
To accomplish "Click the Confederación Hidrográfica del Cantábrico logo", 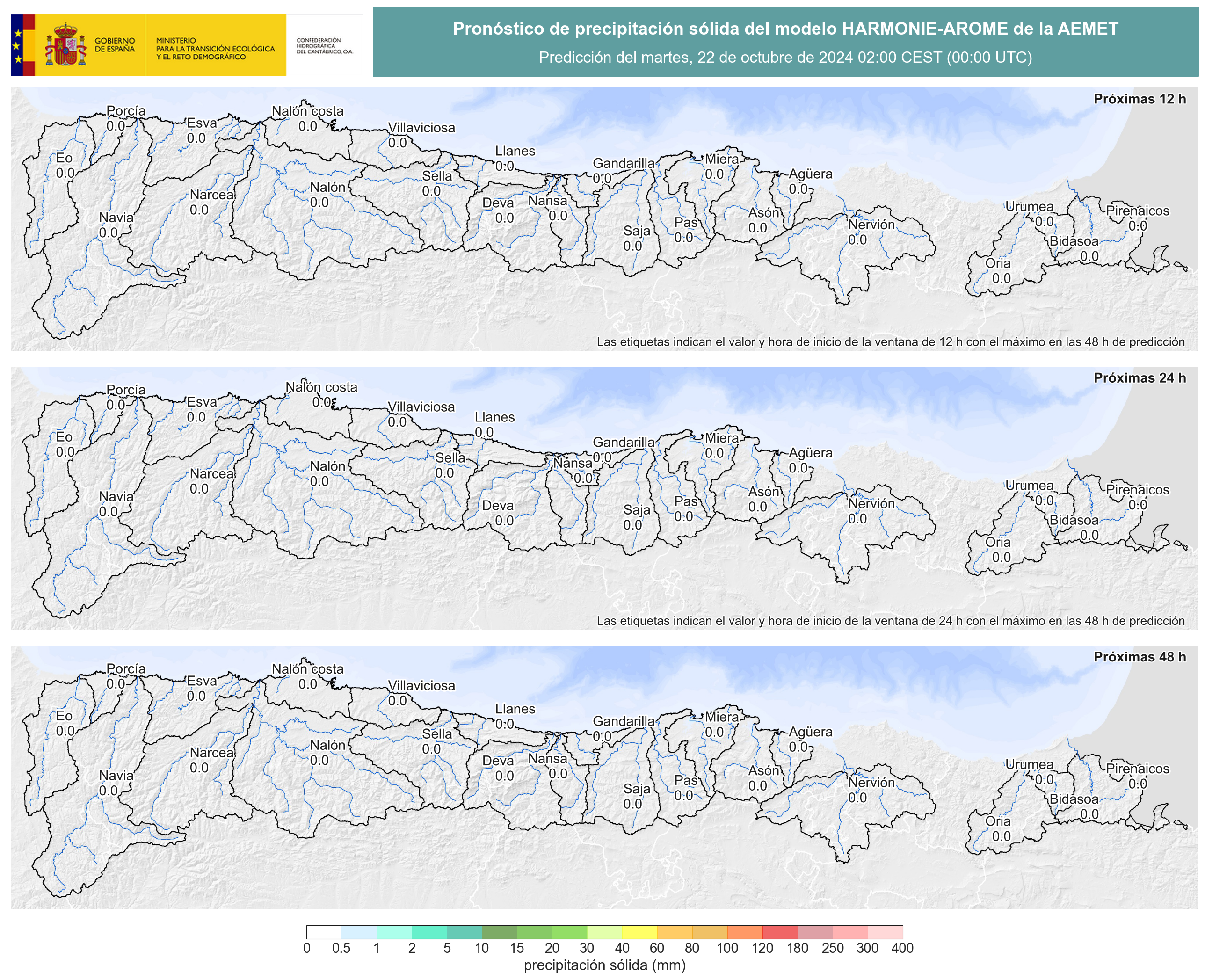I will [325, 46].
